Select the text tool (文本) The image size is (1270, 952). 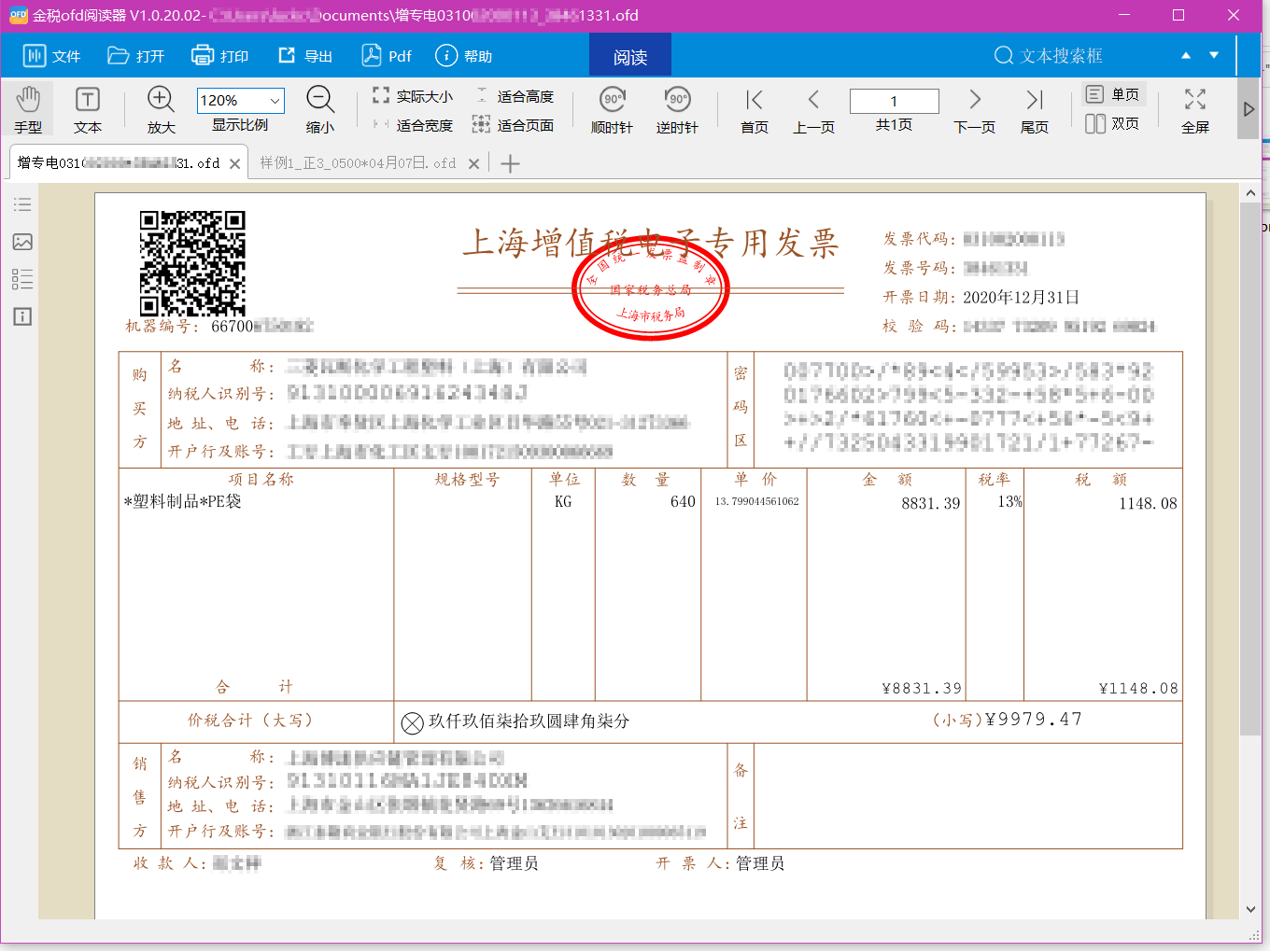coord(87,109)
